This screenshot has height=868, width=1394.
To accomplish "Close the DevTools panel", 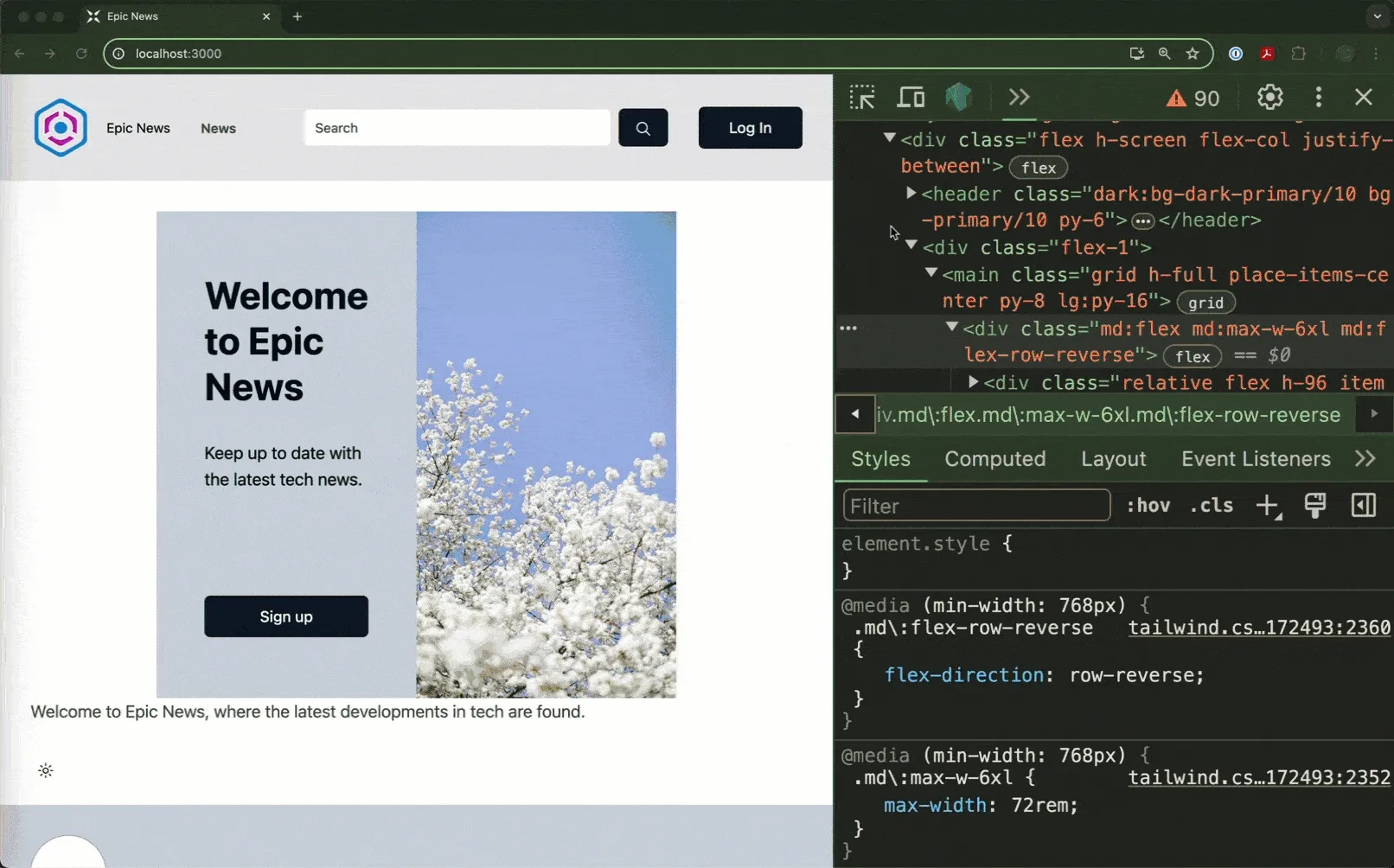I will (1363, 97).
